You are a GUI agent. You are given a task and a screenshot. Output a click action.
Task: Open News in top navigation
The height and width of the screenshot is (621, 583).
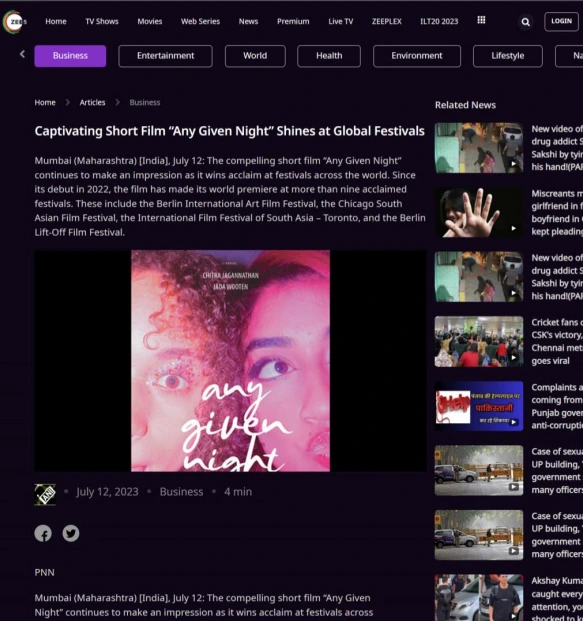tap(248, 21)
